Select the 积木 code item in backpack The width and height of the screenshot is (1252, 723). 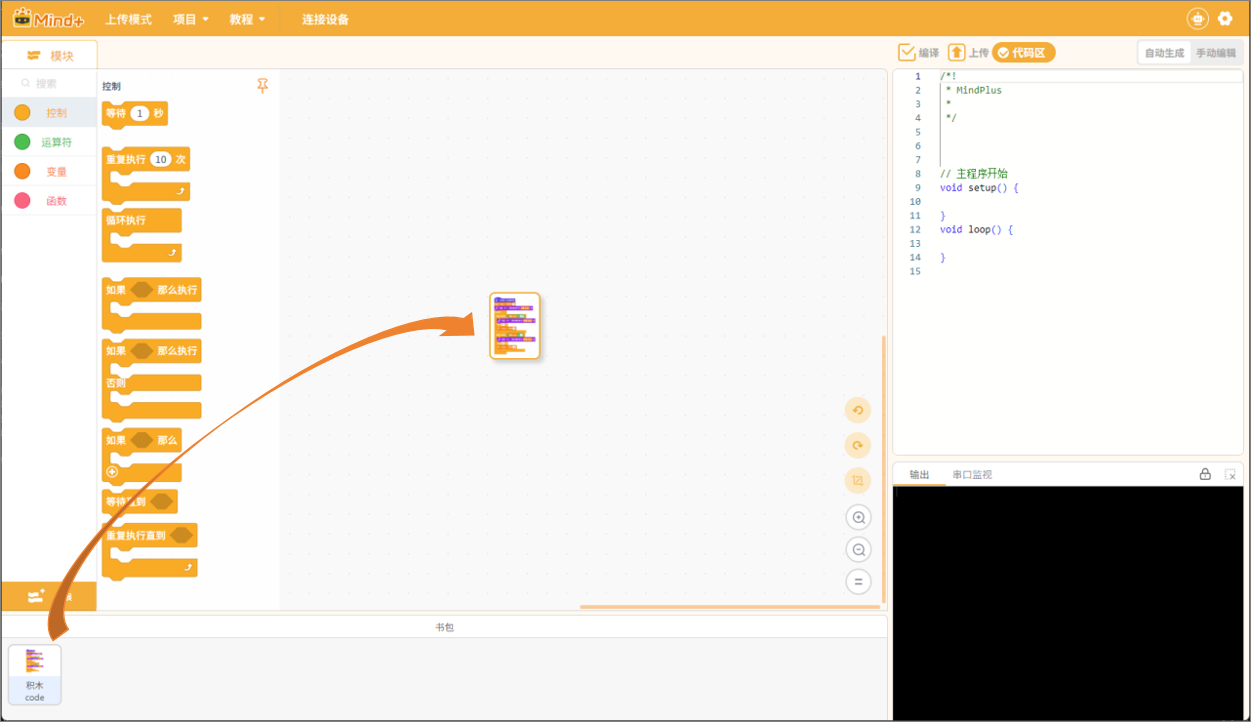(x=35, y=674)
